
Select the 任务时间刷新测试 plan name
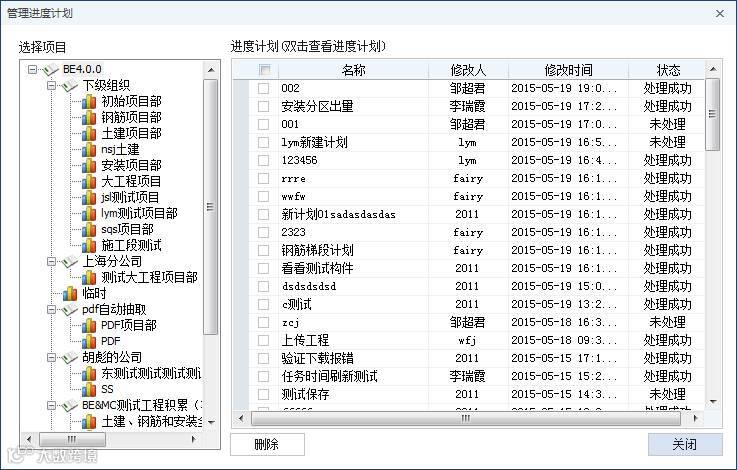point(329,376)
